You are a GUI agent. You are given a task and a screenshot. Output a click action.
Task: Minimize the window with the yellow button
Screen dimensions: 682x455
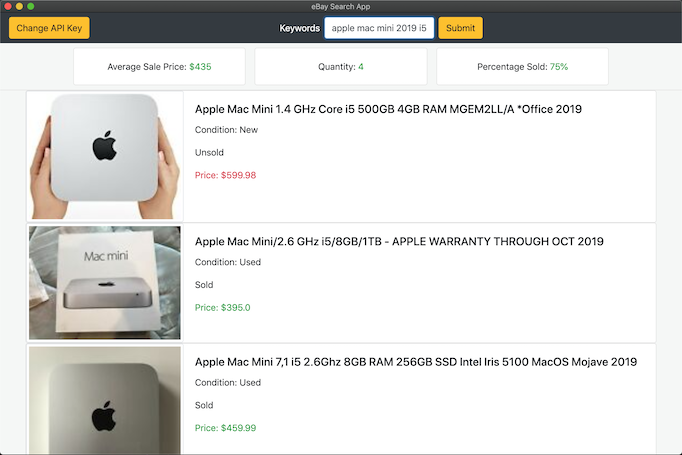click(x=19, y=6)
